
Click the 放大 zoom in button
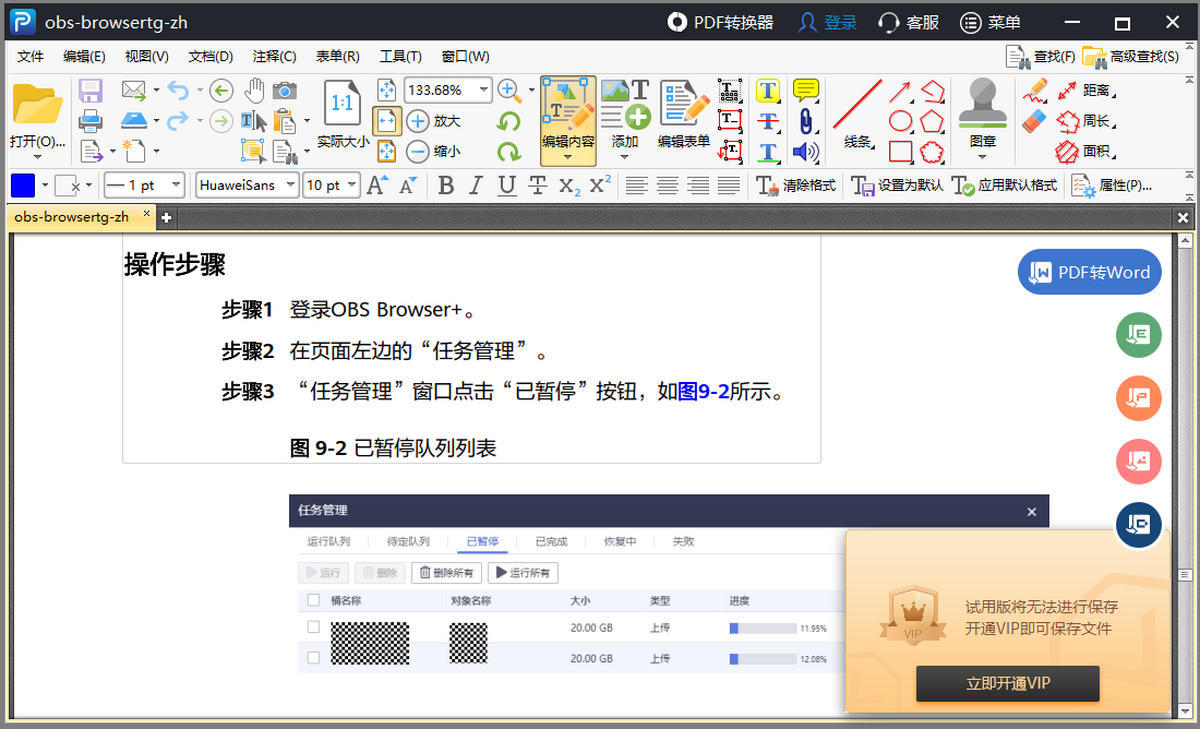point(434,121)
